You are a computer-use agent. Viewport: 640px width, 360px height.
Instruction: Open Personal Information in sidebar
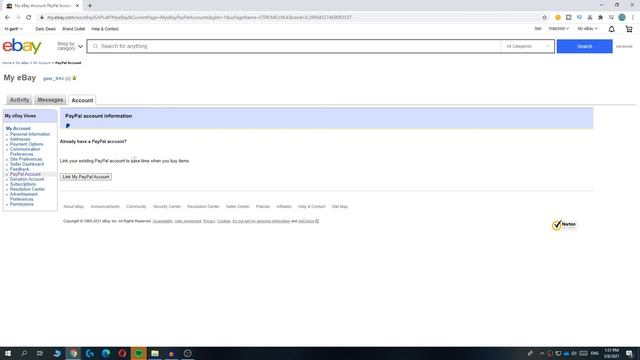pyautogui.click(x=30, y=134)
